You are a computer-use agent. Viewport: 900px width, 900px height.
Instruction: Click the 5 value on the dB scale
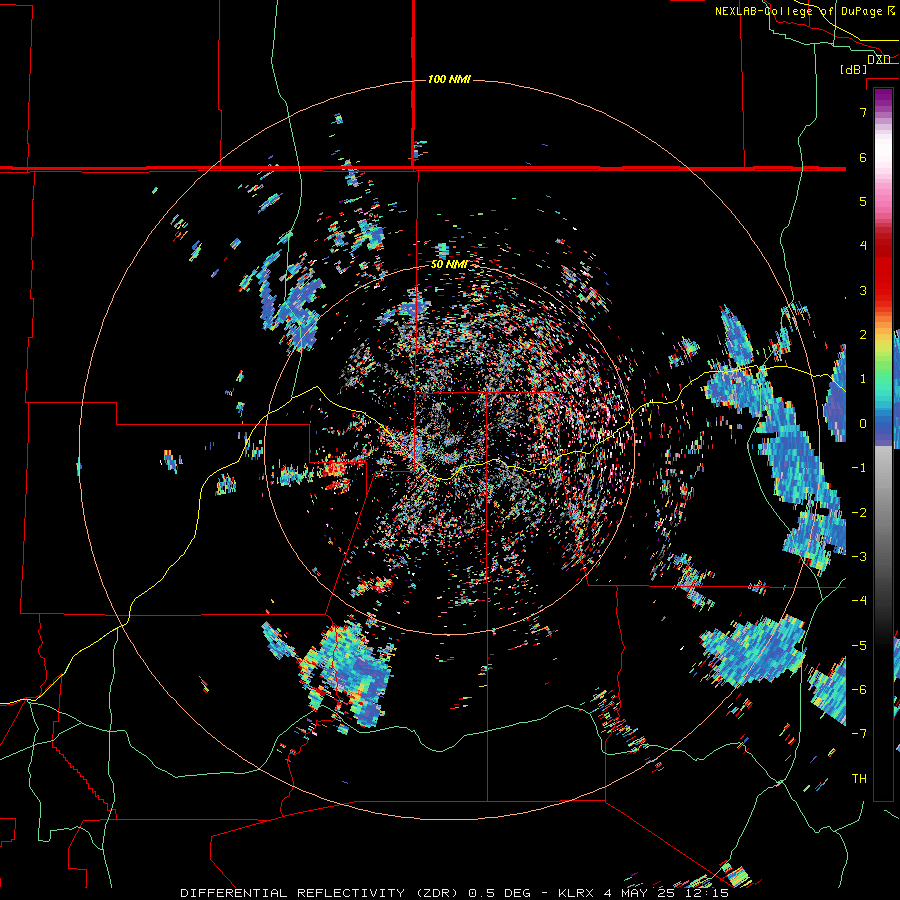point(863,201)
